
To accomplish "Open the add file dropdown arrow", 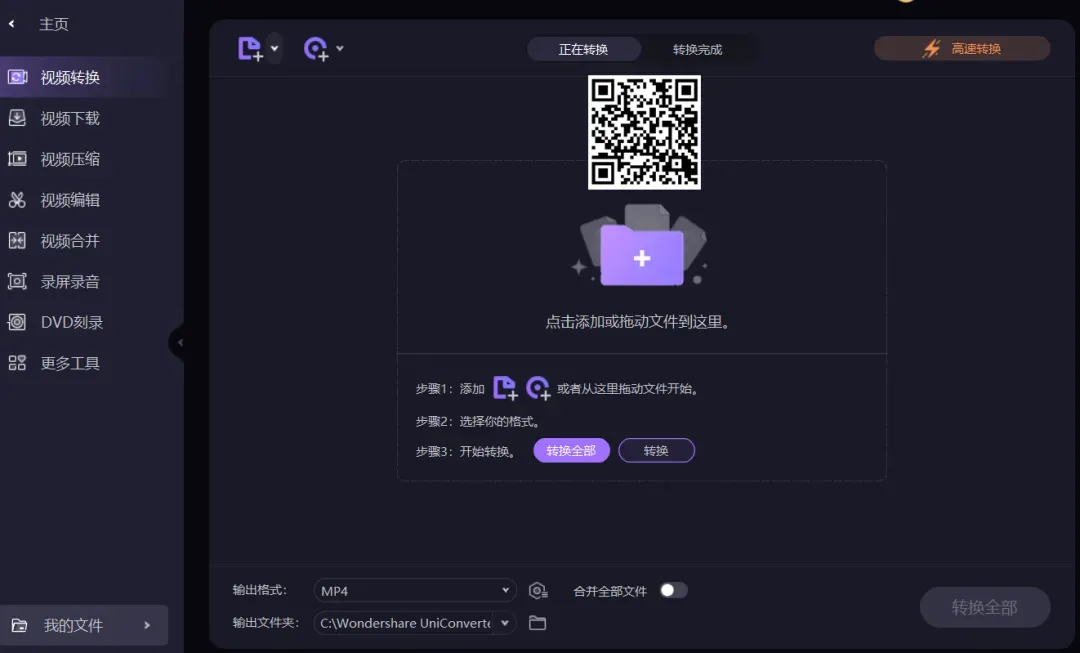I will pos(274,48).
